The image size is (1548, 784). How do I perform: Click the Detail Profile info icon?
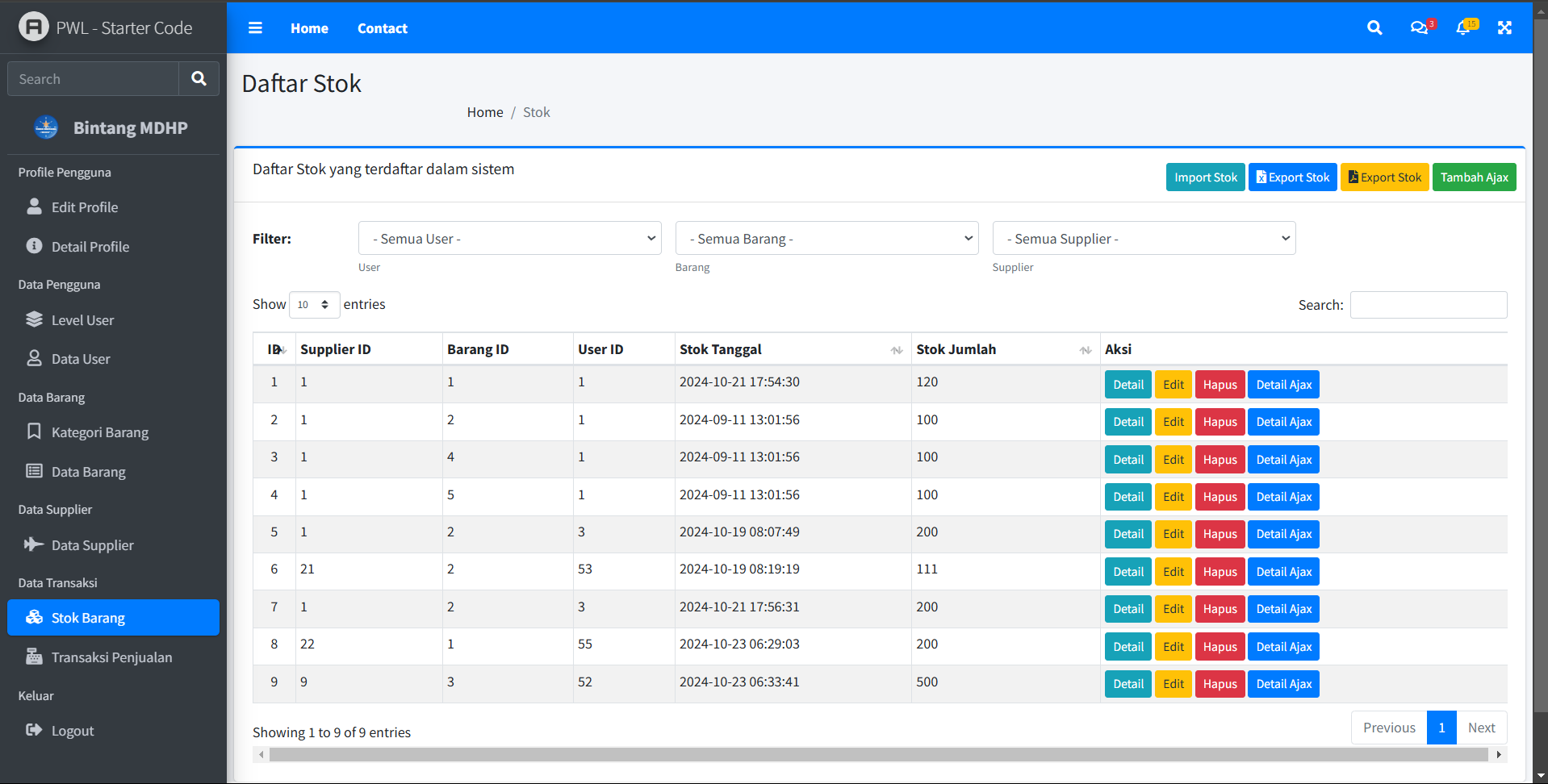(x=34, y=246)
